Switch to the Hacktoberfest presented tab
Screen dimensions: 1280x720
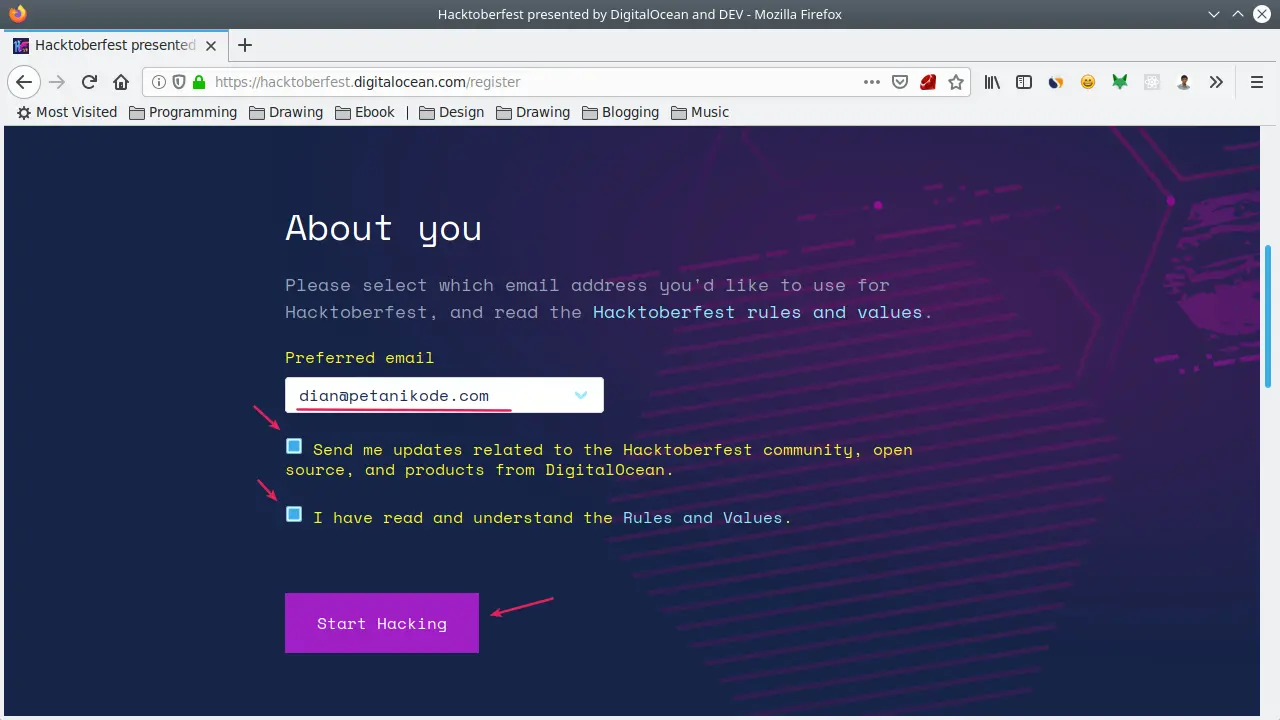[115, 45]
